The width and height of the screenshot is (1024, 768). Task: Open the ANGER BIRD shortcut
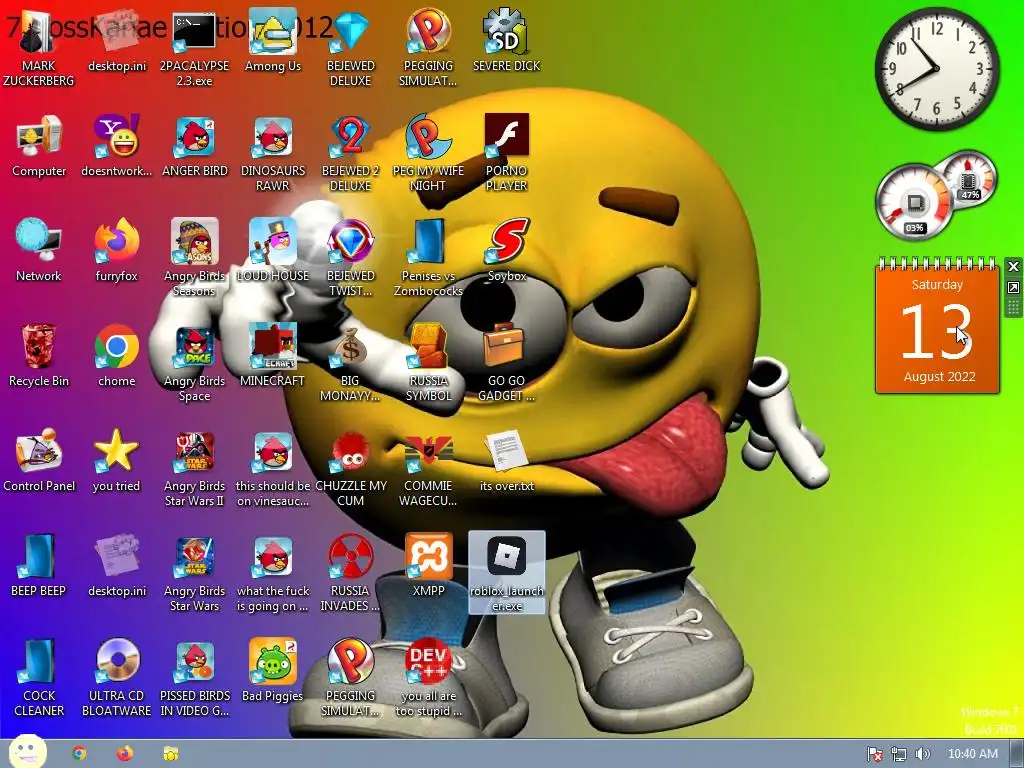pos(195,146)
